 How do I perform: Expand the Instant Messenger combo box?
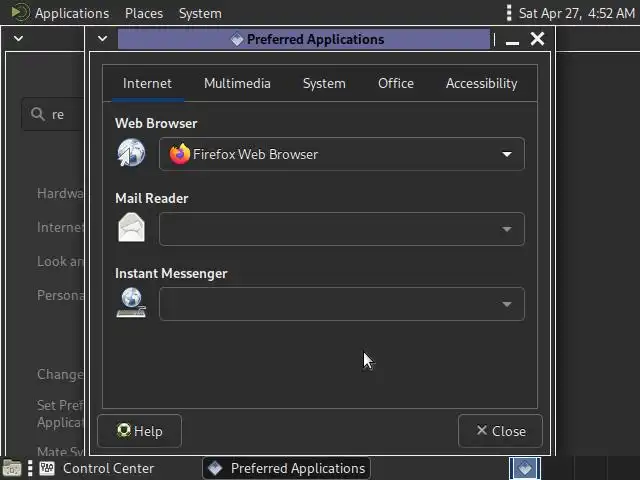point(342,304)
